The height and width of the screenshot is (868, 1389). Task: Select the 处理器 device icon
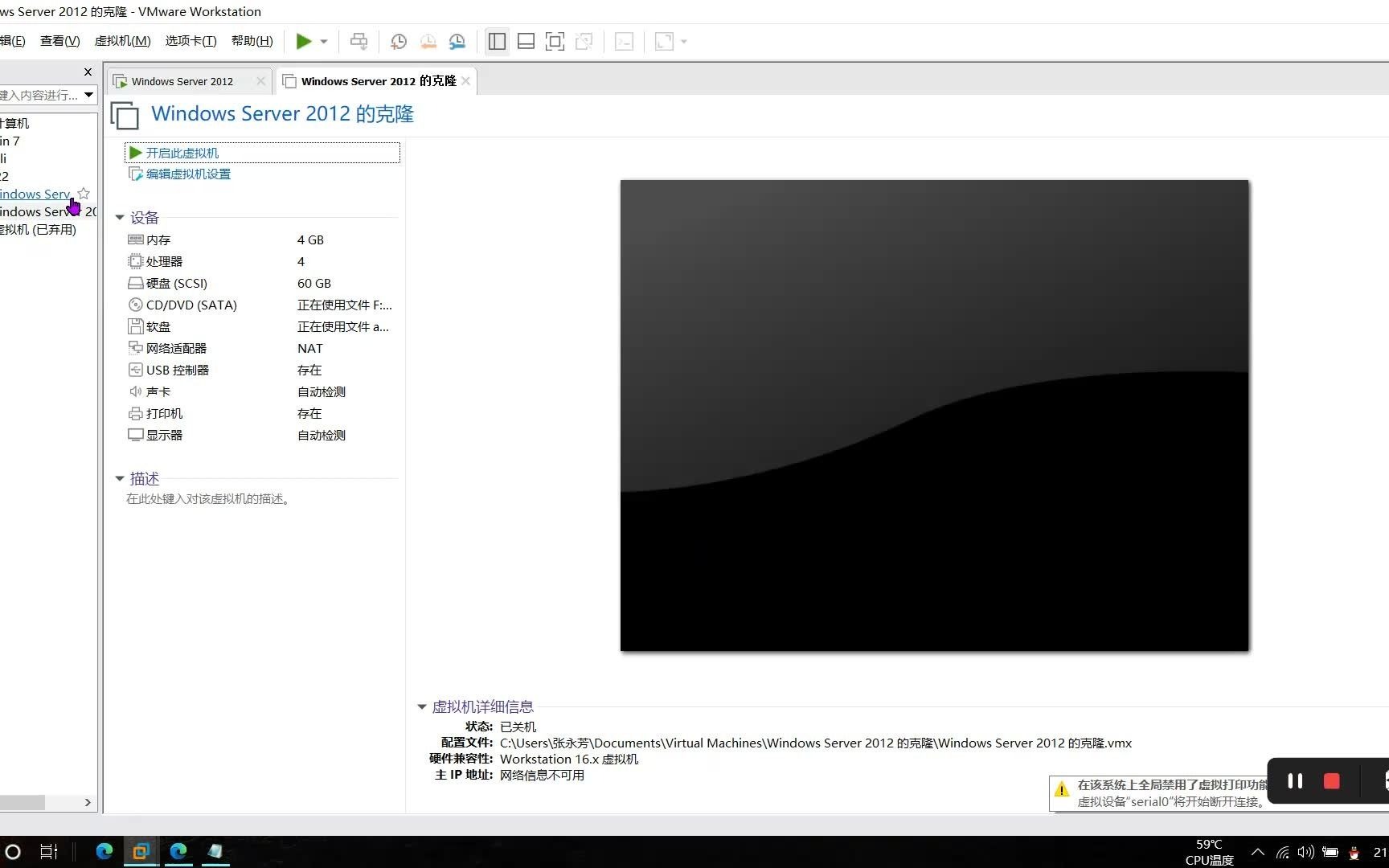[x=136, y=261]
